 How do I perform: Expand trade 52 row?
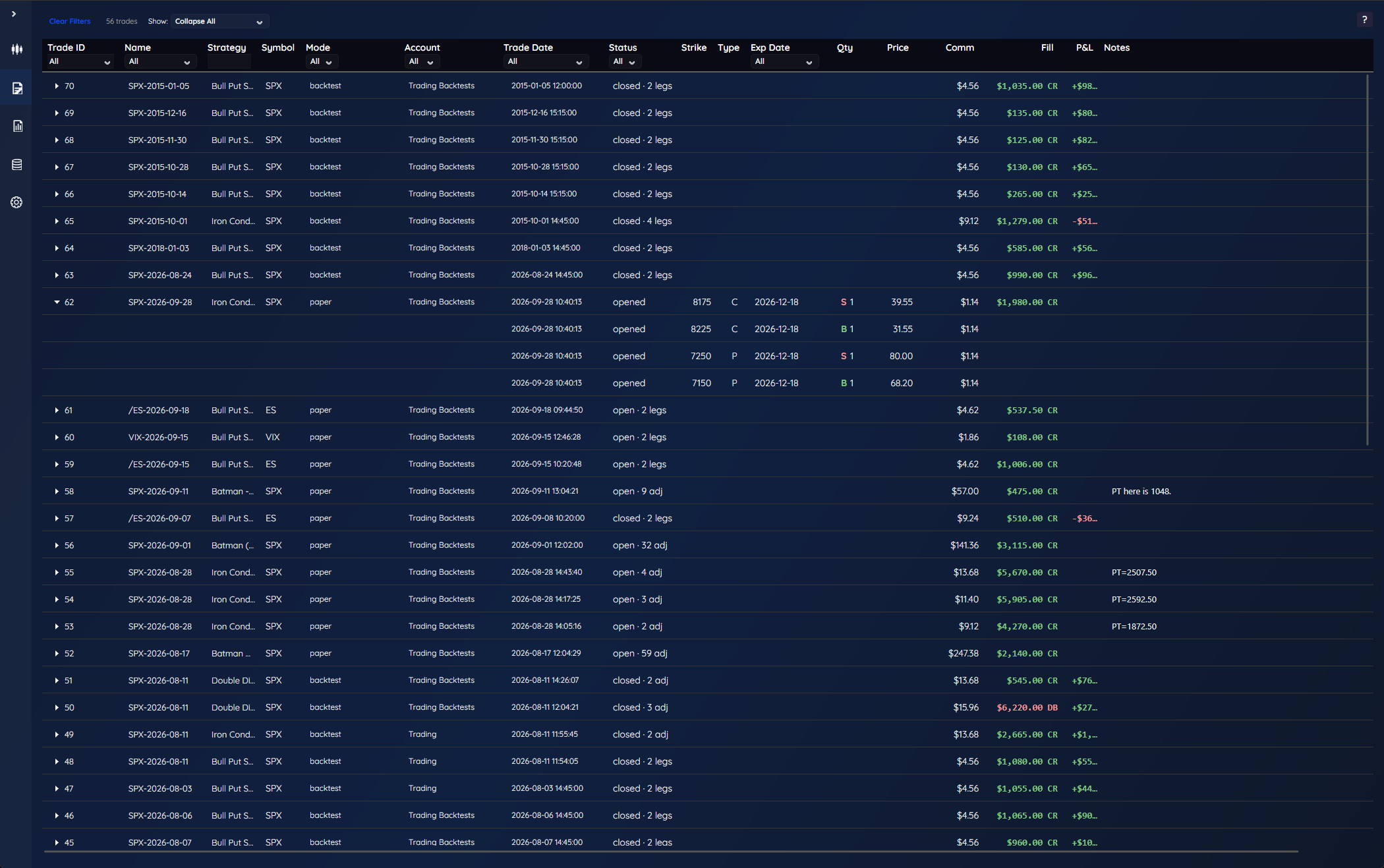(x=57, y=654)
